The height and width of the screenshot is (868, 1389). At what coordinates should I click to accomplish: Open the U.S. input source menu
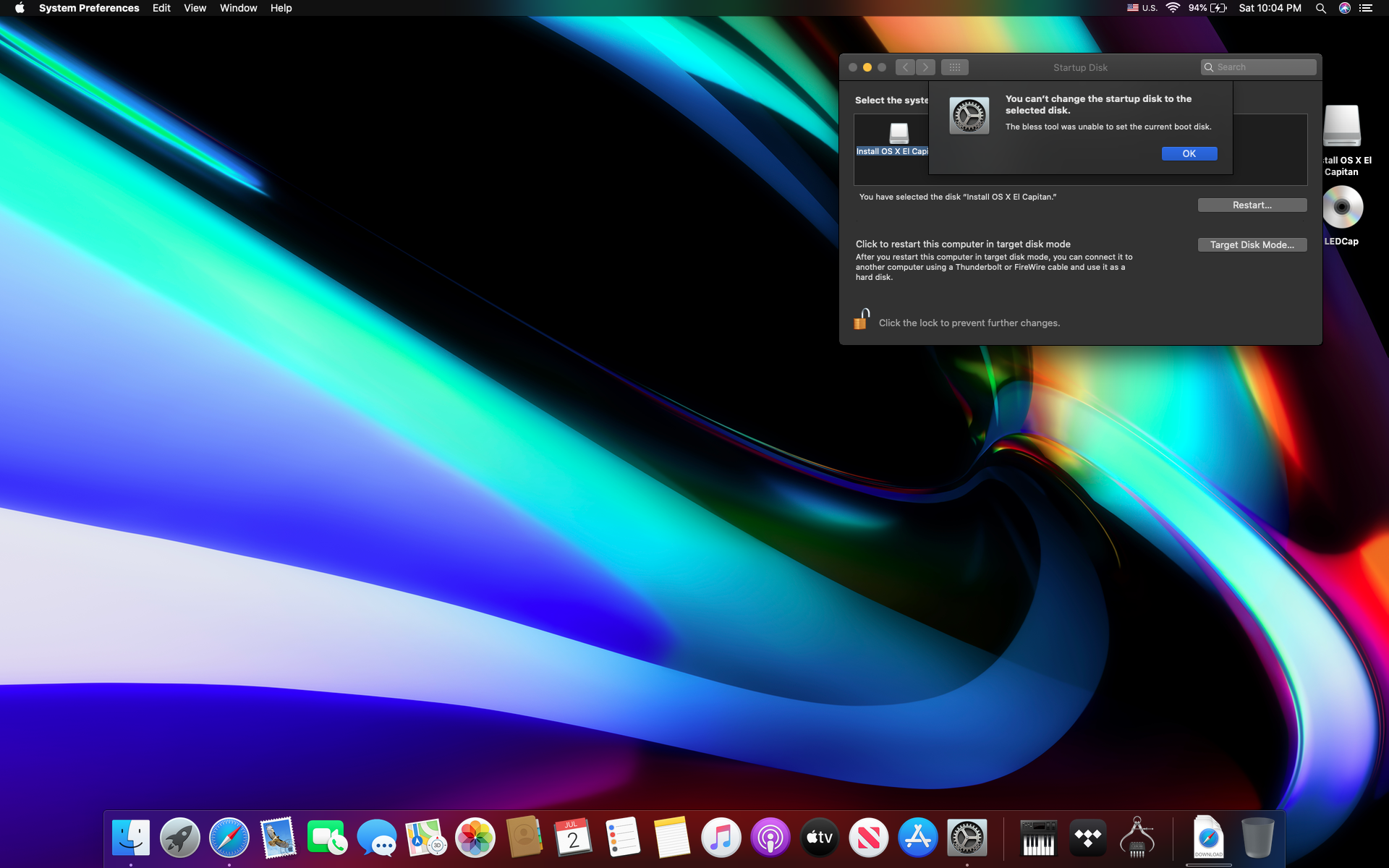pos(1142,8)
